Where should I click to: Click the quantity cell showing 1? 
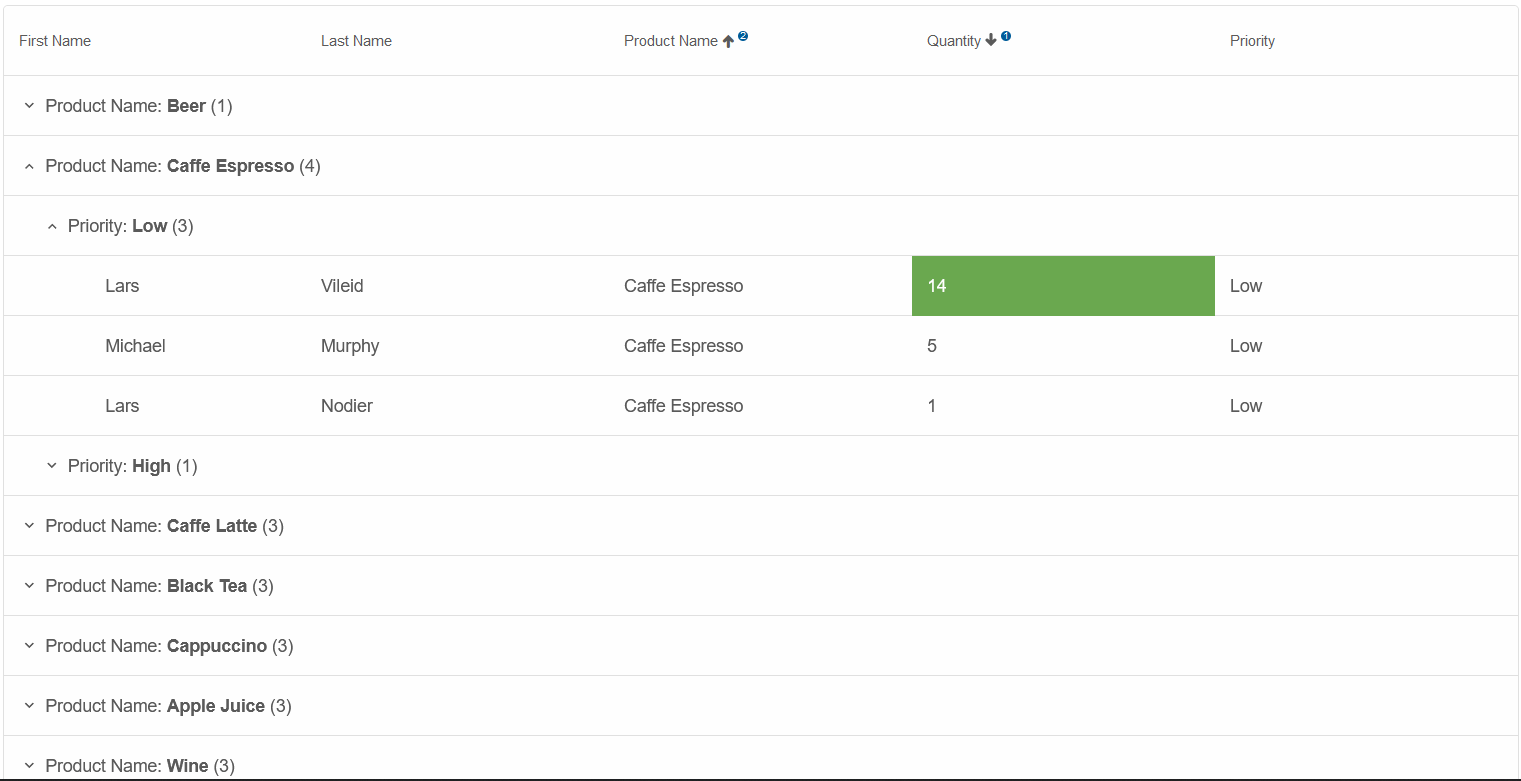tap(1063, 406)
